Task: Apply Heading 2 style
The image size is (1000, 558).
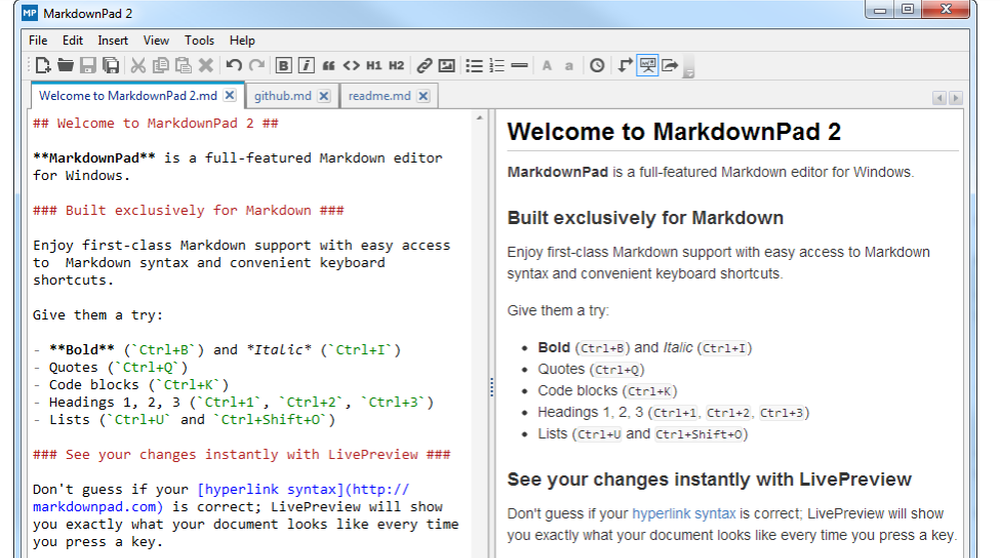Action: click(396, 65)
